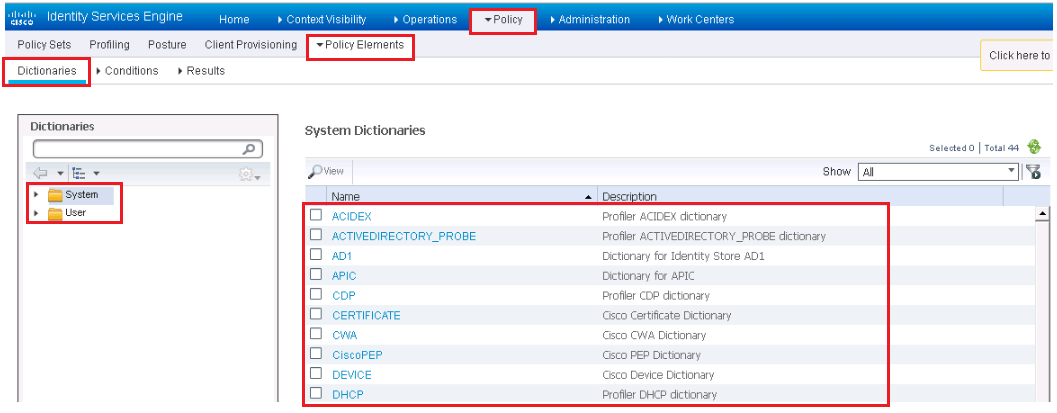Open the Show All dropdown

point(938,171)
